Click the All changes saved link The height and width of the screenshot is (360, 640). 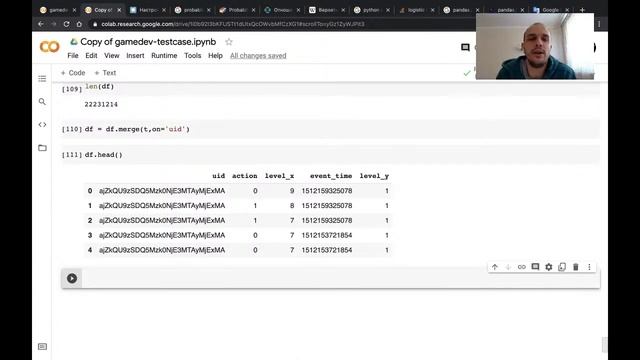click(x=258, y=56)
